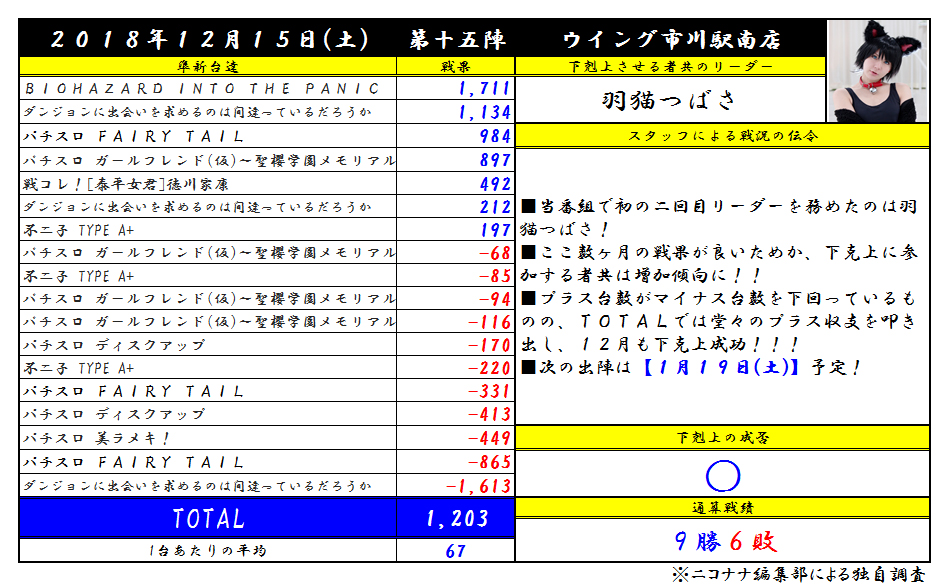The height and width of the screenshot is (586, 950).
Task: Select the total value 1,203
Action: (x=456, y=518)
